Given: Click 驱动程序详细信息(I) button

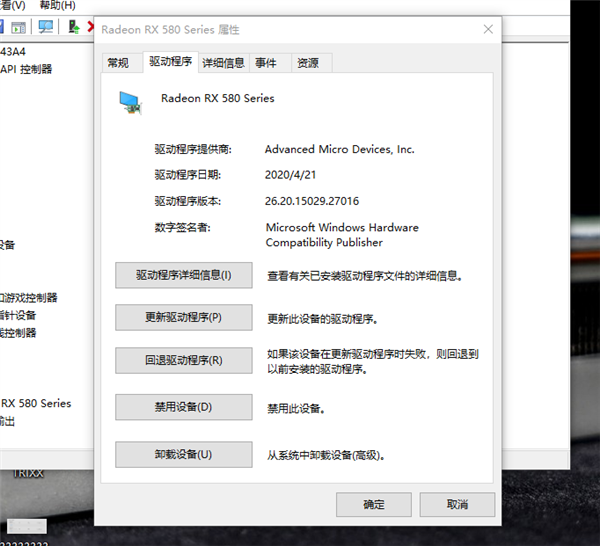Looking at the screenshot, I should 184,275.
